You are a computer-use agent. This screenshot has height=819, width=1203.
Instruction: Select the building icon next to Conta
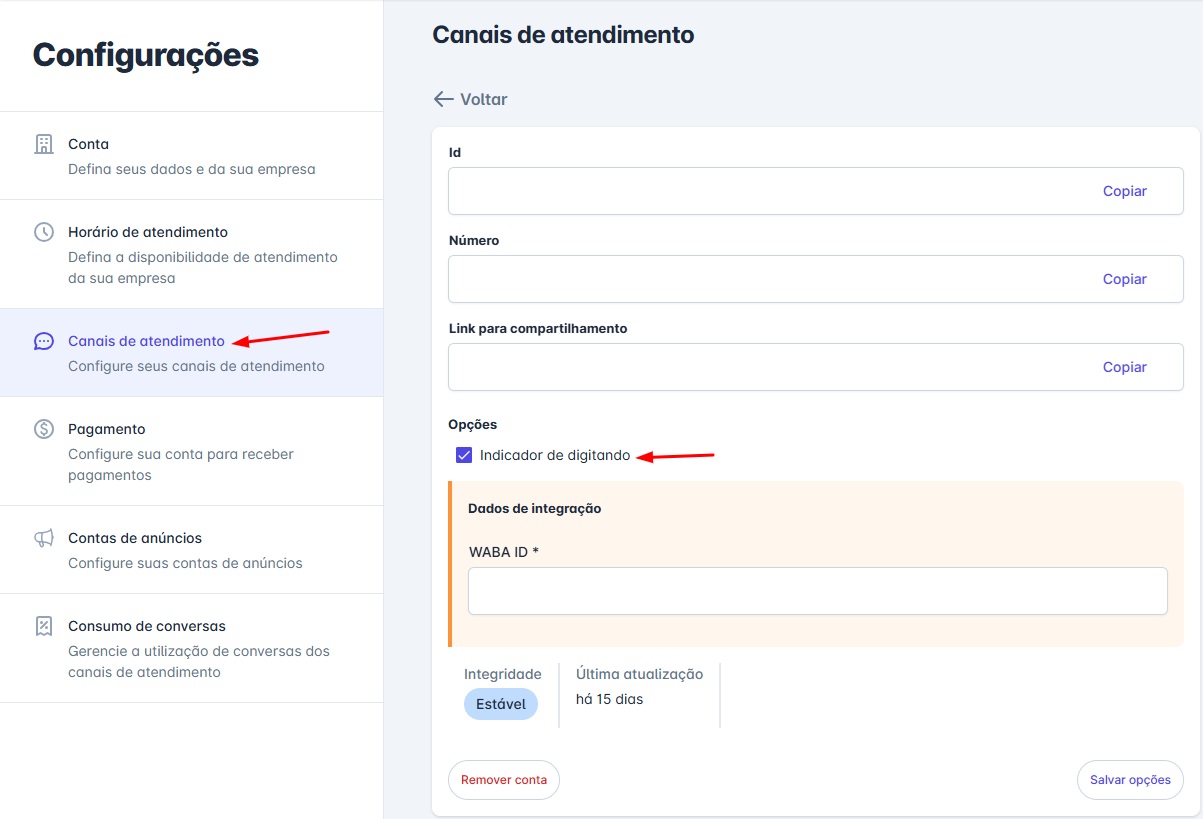[44, 143]
